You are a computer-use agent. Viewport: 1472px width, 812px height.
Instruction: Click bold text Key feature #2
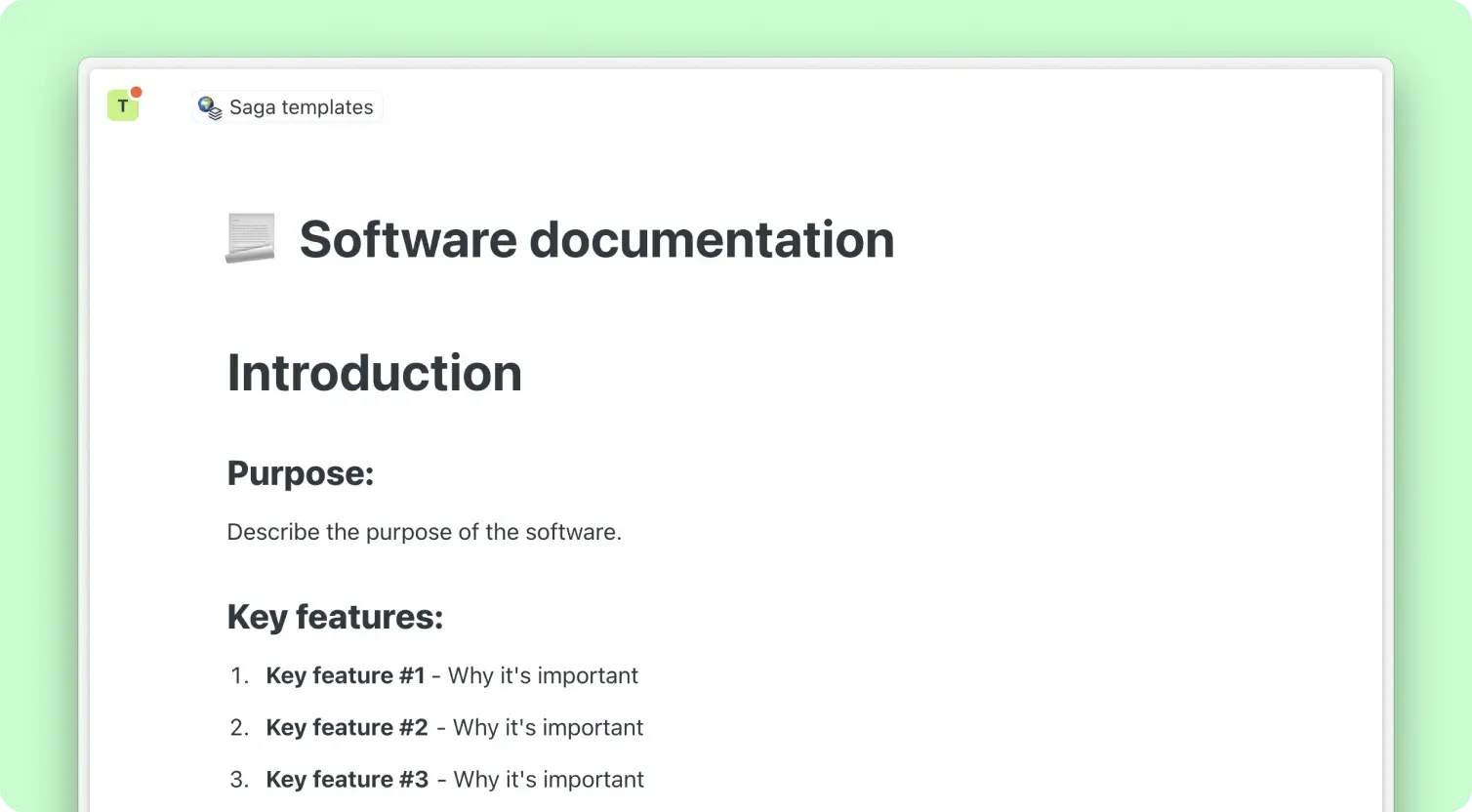347,727
